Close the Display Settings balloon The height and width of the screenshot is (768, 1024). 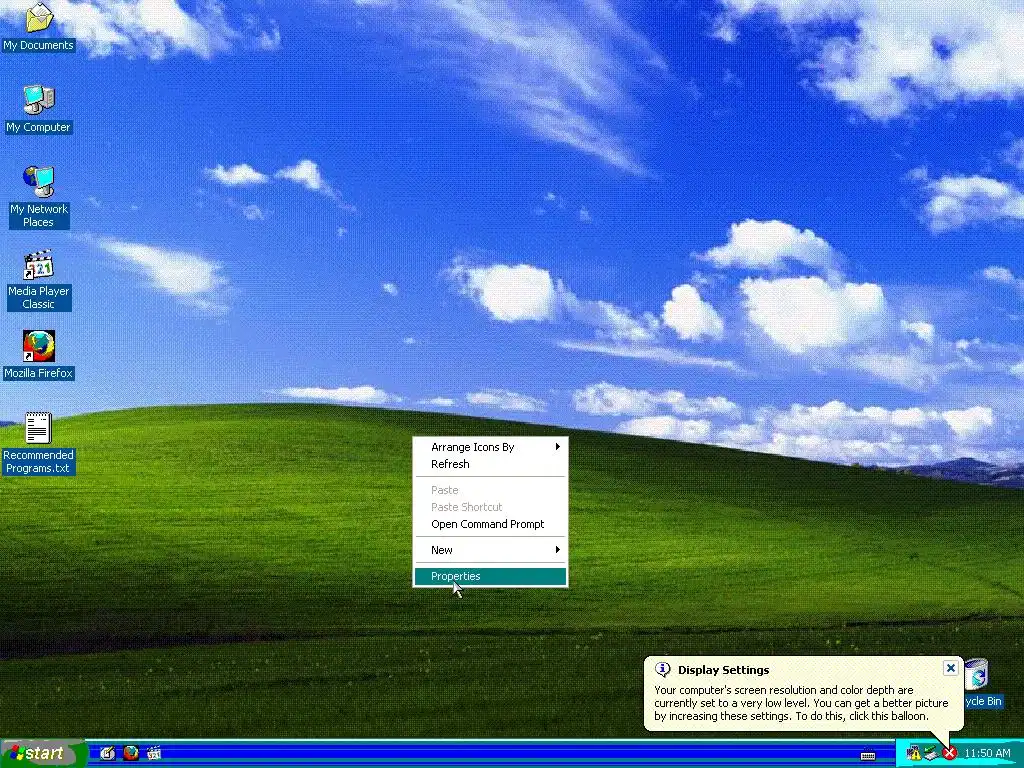[x=951, y=668]
